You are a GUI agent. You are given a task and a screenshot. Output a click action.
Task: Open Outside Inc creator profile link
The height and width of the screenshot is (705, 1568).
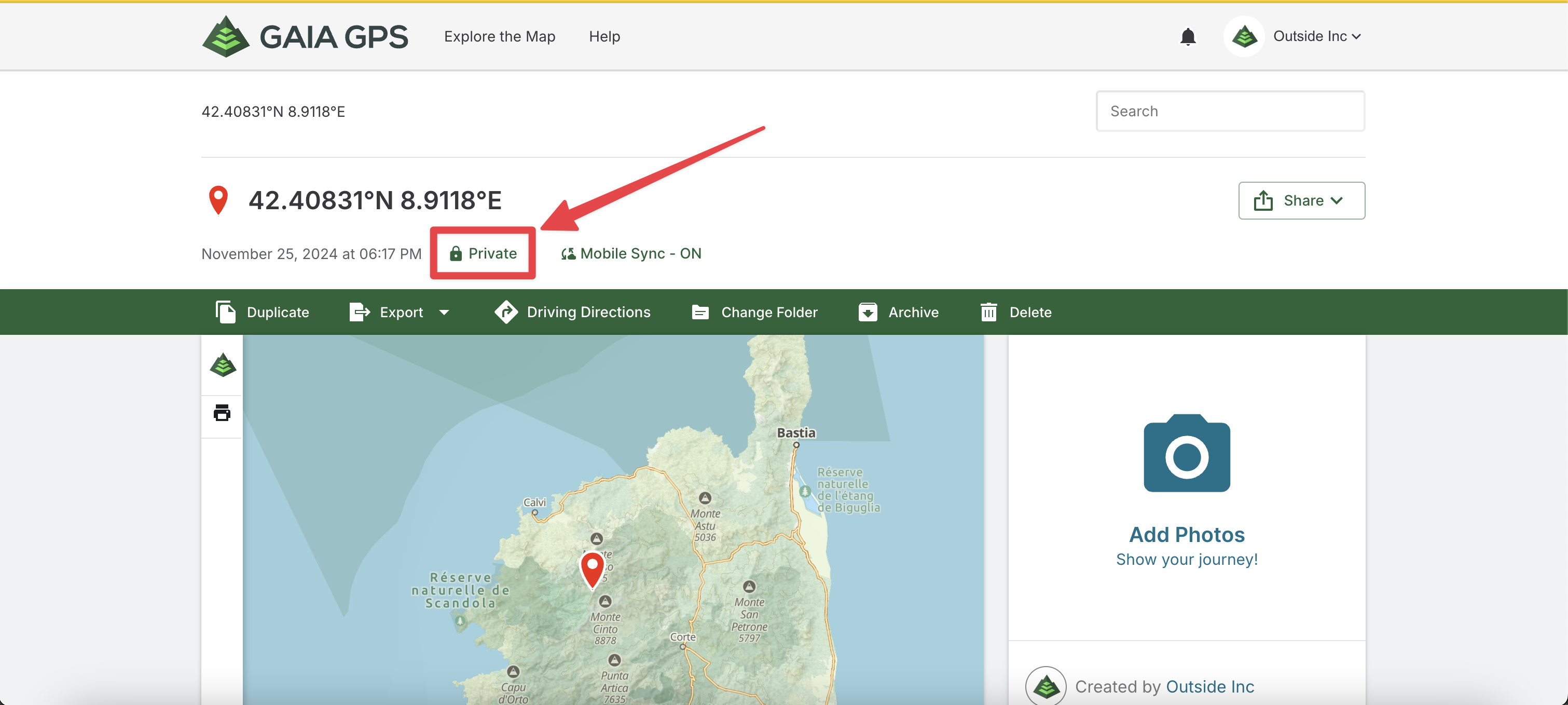pyautogui.click(x=1209, y=686)
